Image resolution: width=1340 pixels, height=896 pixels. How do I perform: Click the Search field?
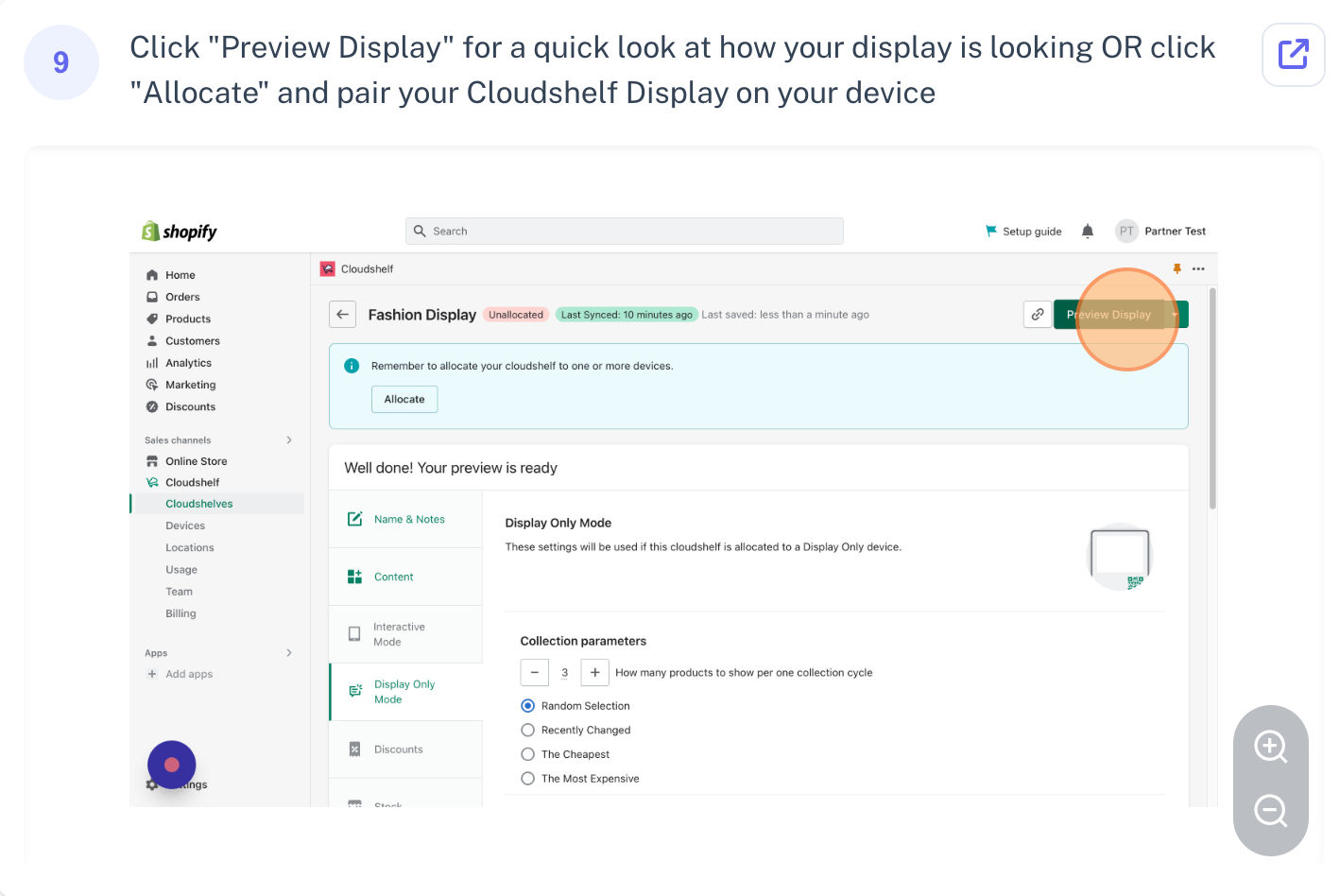625,231
